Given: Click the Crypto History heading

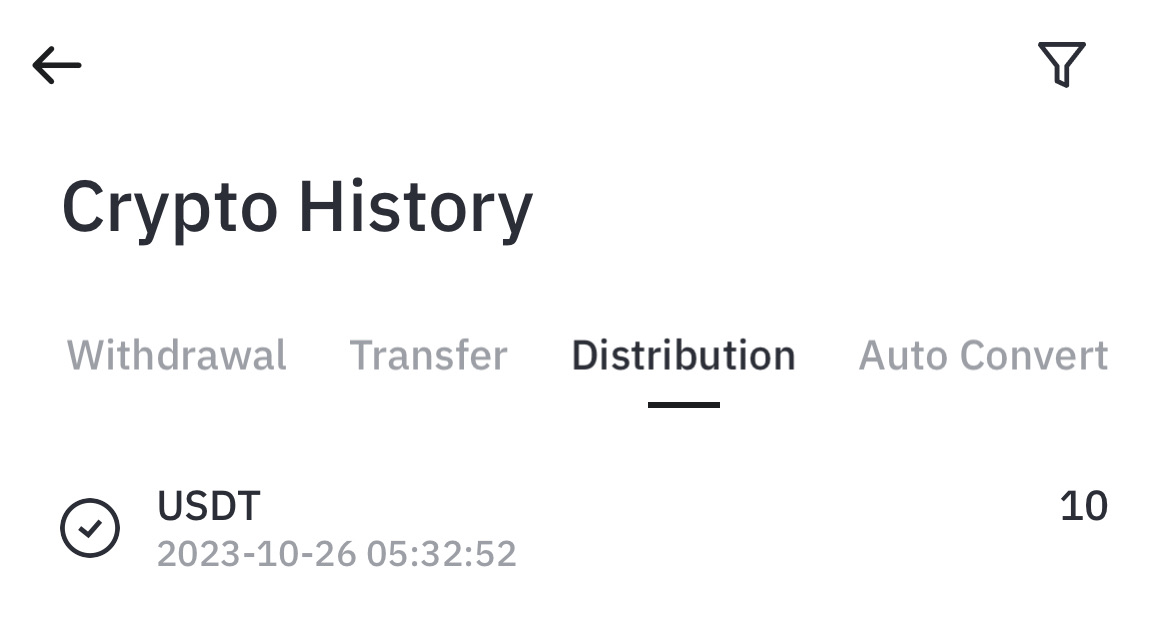Looking at the screenshot, I should click(x=297, y=208).
